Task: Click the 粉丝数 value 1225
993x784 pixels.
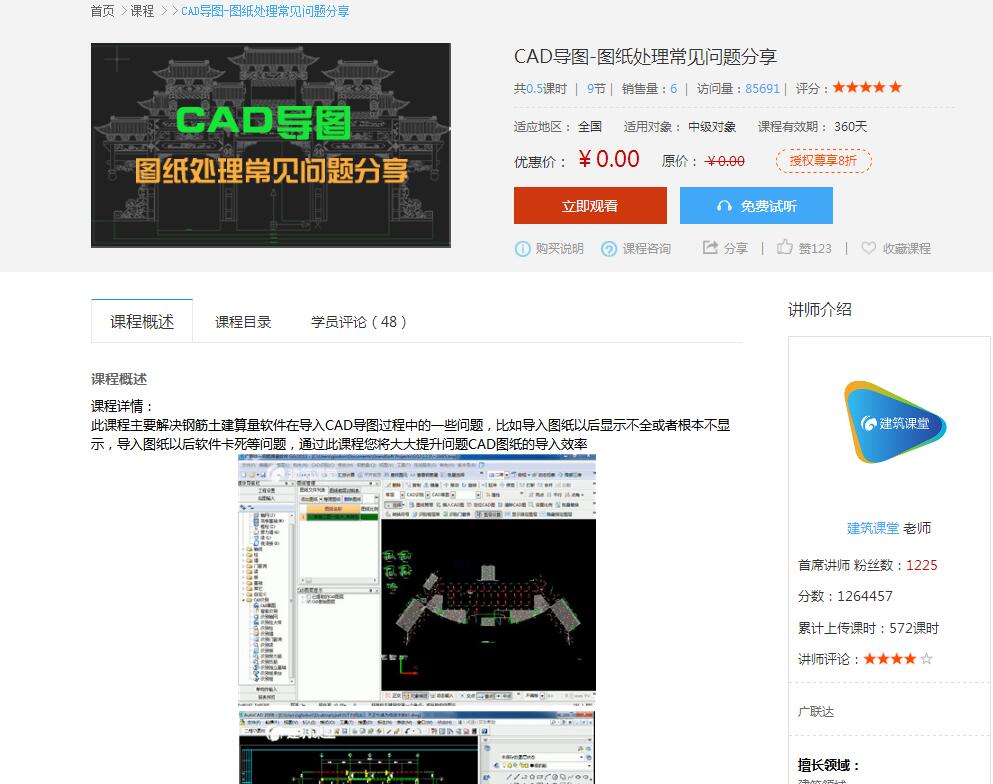Action: tap(921, 565)
